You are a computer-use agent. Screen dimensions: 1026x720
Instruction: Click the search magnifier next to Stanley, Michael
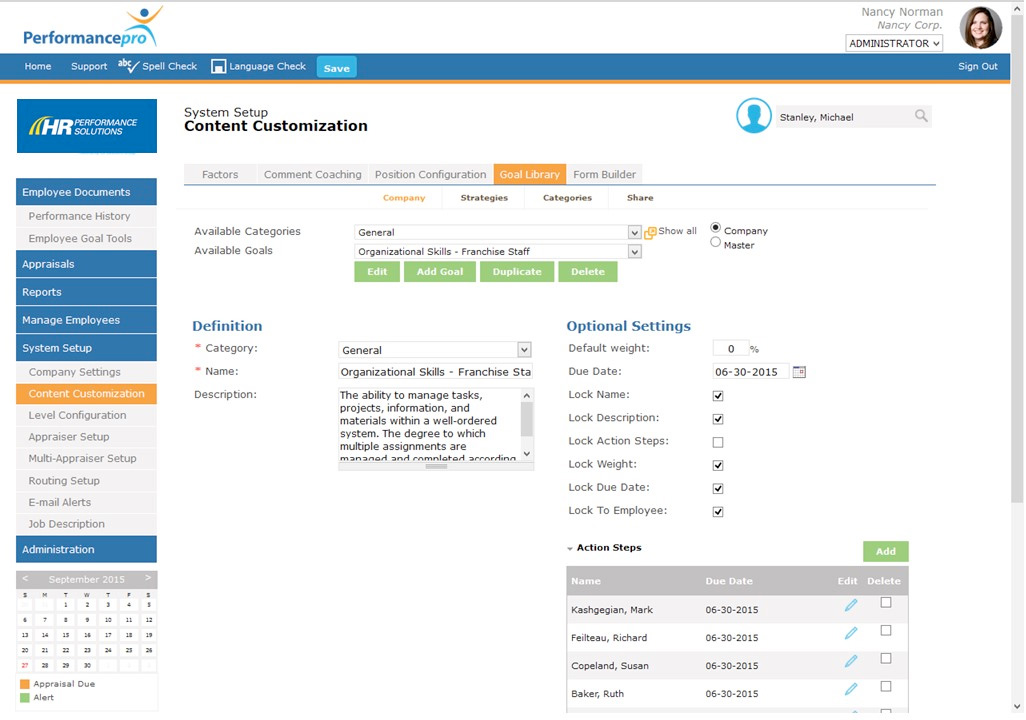tap(920, 117)
